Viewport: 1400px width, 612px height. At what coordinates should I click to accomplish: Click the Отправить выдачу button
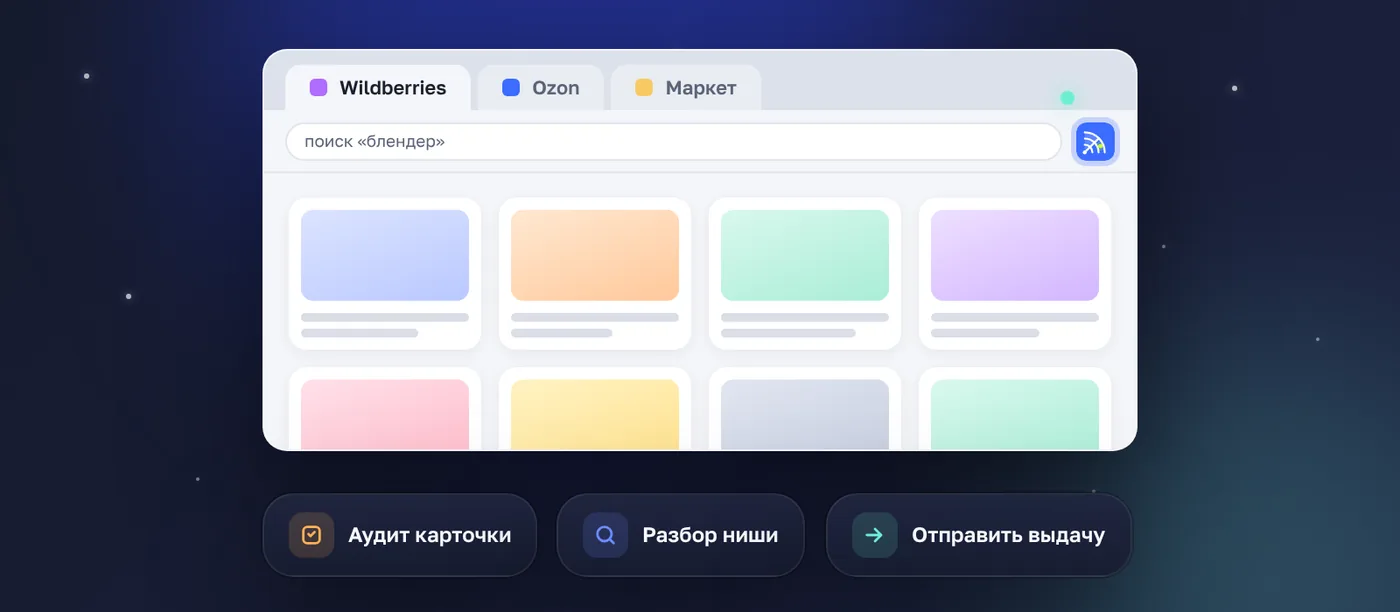coord(979,535)
